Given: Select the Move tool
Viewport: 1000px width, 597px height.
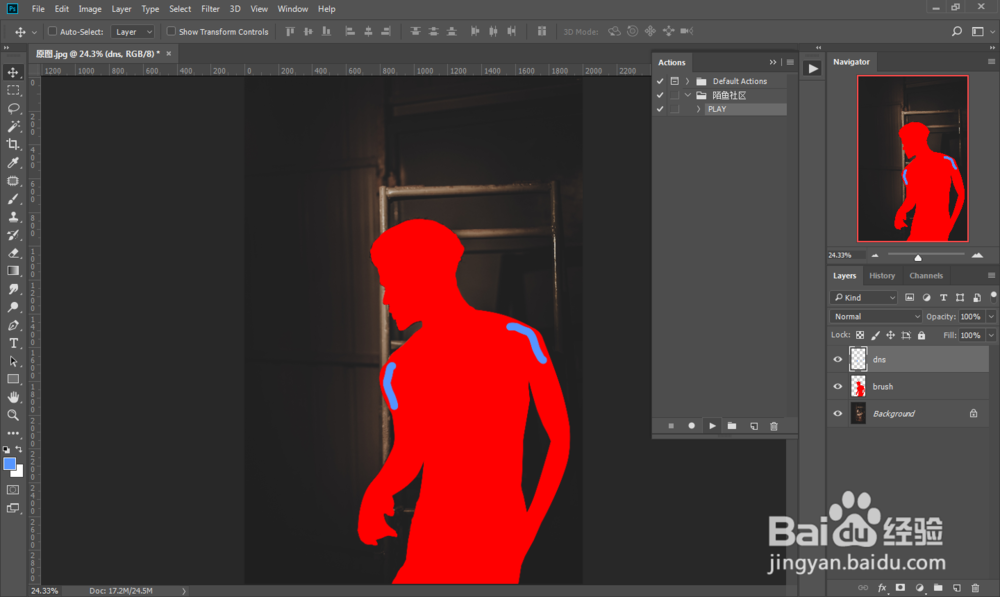Looking at the screenshot, I should click(x=13, y=72).
